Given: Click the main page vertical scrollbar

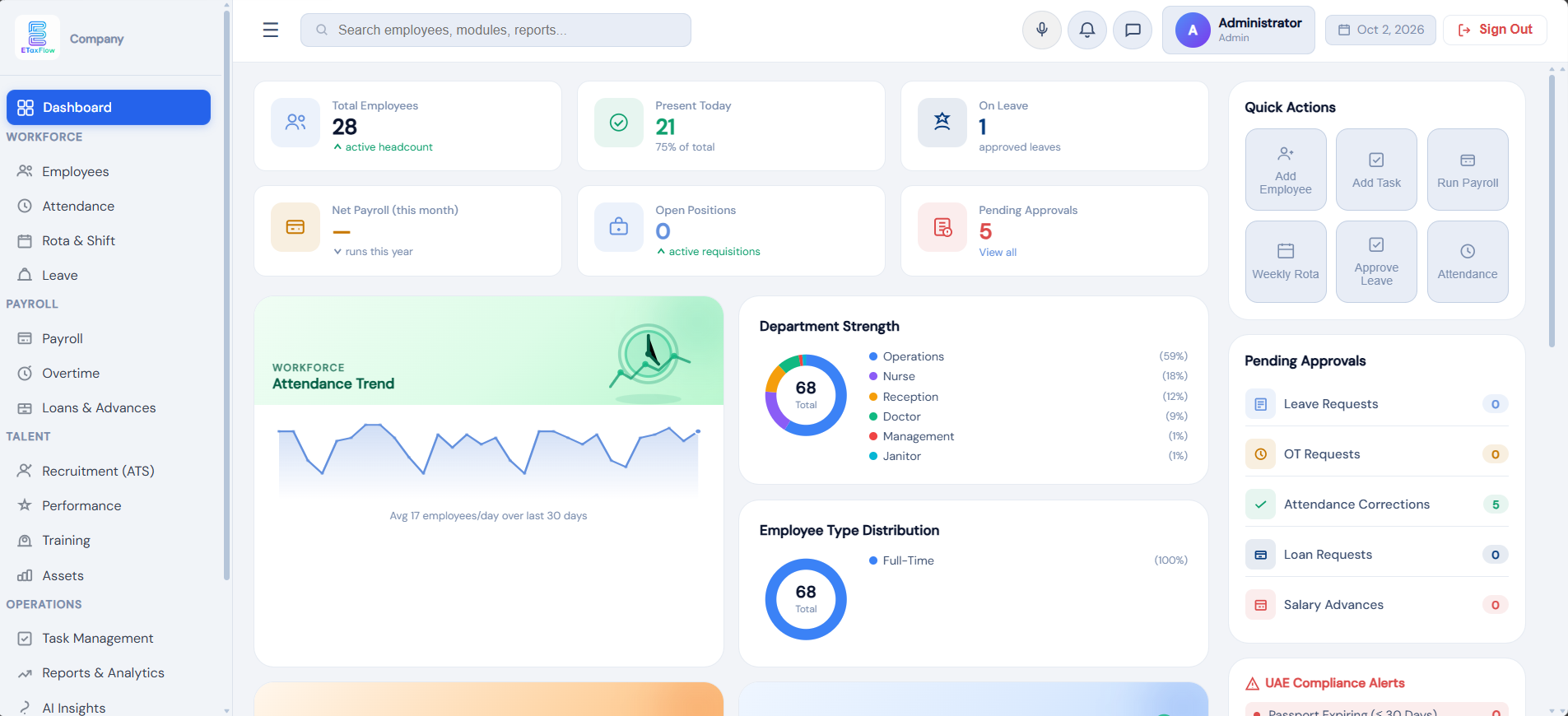Looking at the screenshot, I should coord(1552,211).
